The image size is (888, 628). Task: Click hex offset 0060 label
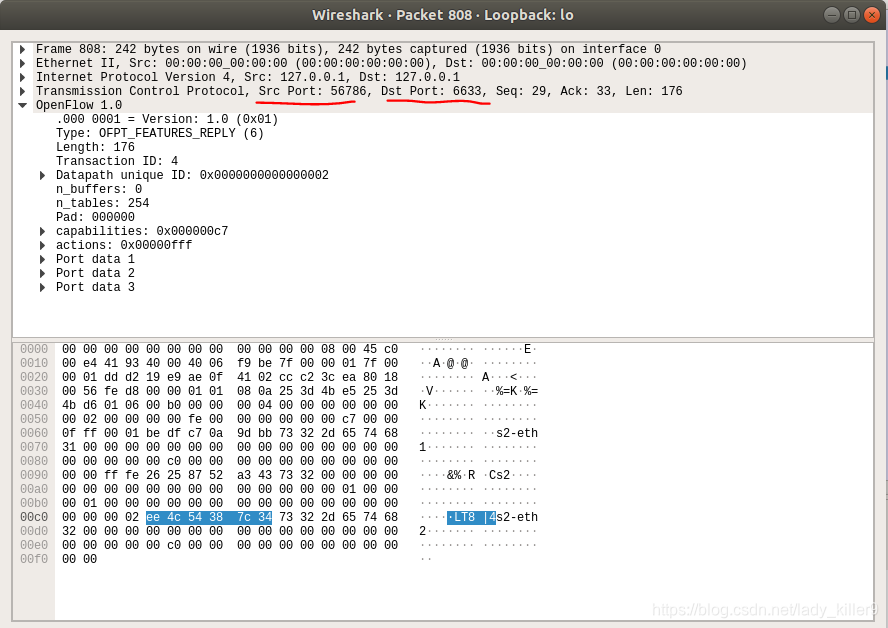pyautogui.click(x=34, y=433)
